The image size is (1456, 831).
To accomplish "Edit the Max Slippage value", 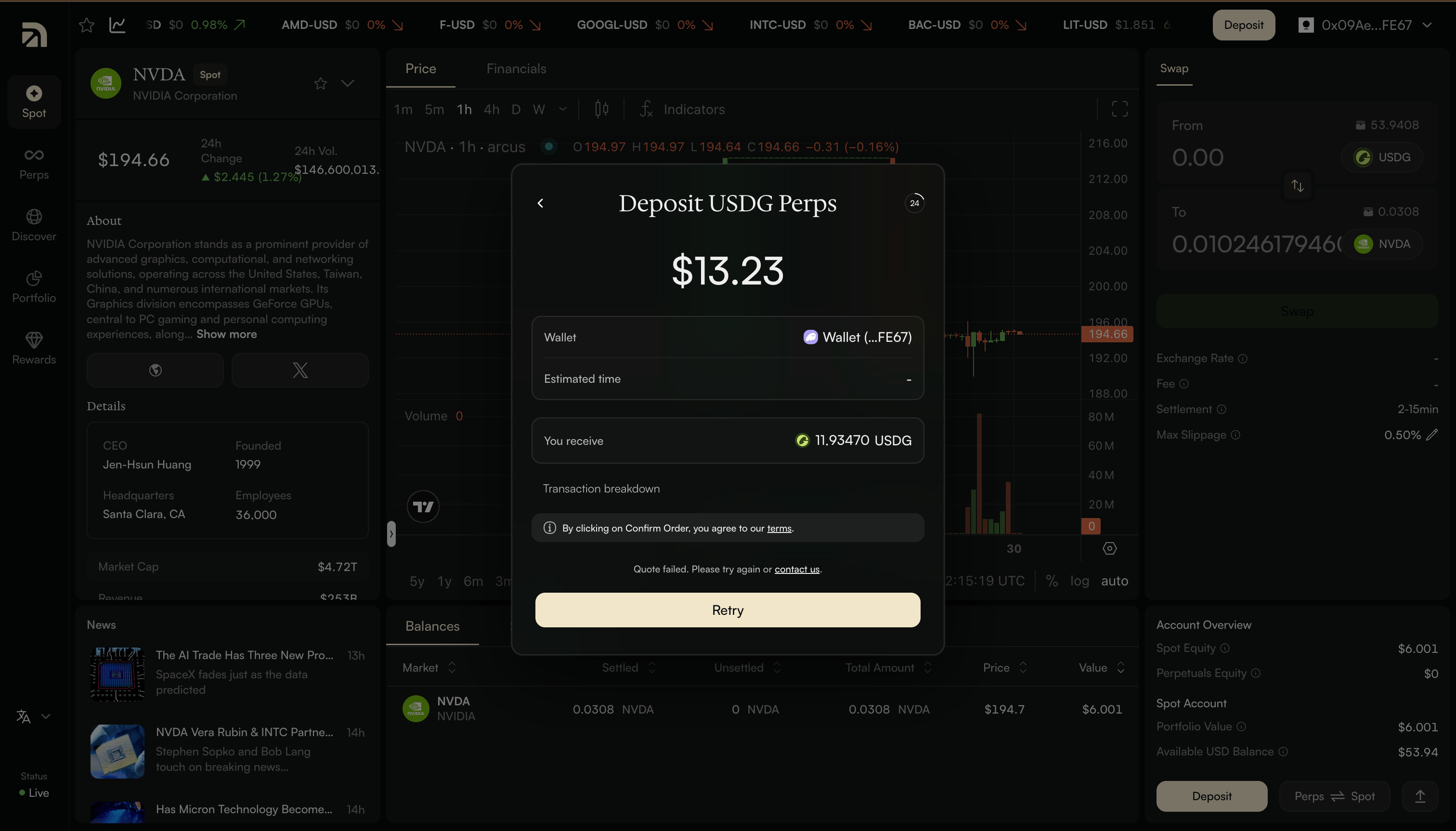I will 1432,435.
